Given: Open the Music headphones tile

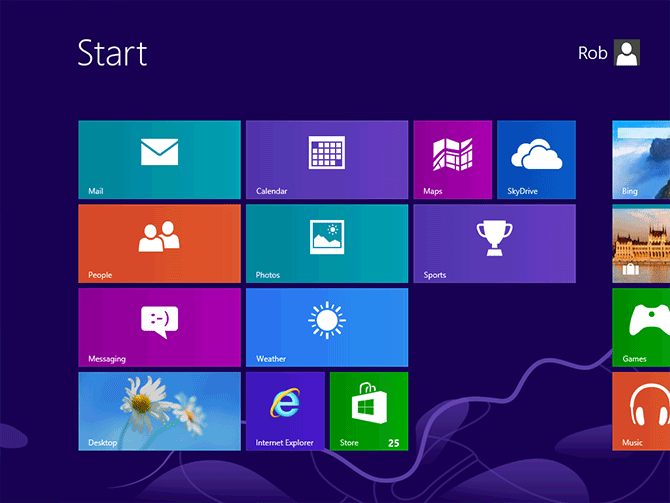Looking at the screenshot, I should pyautogui.click(x=641, y=411).
